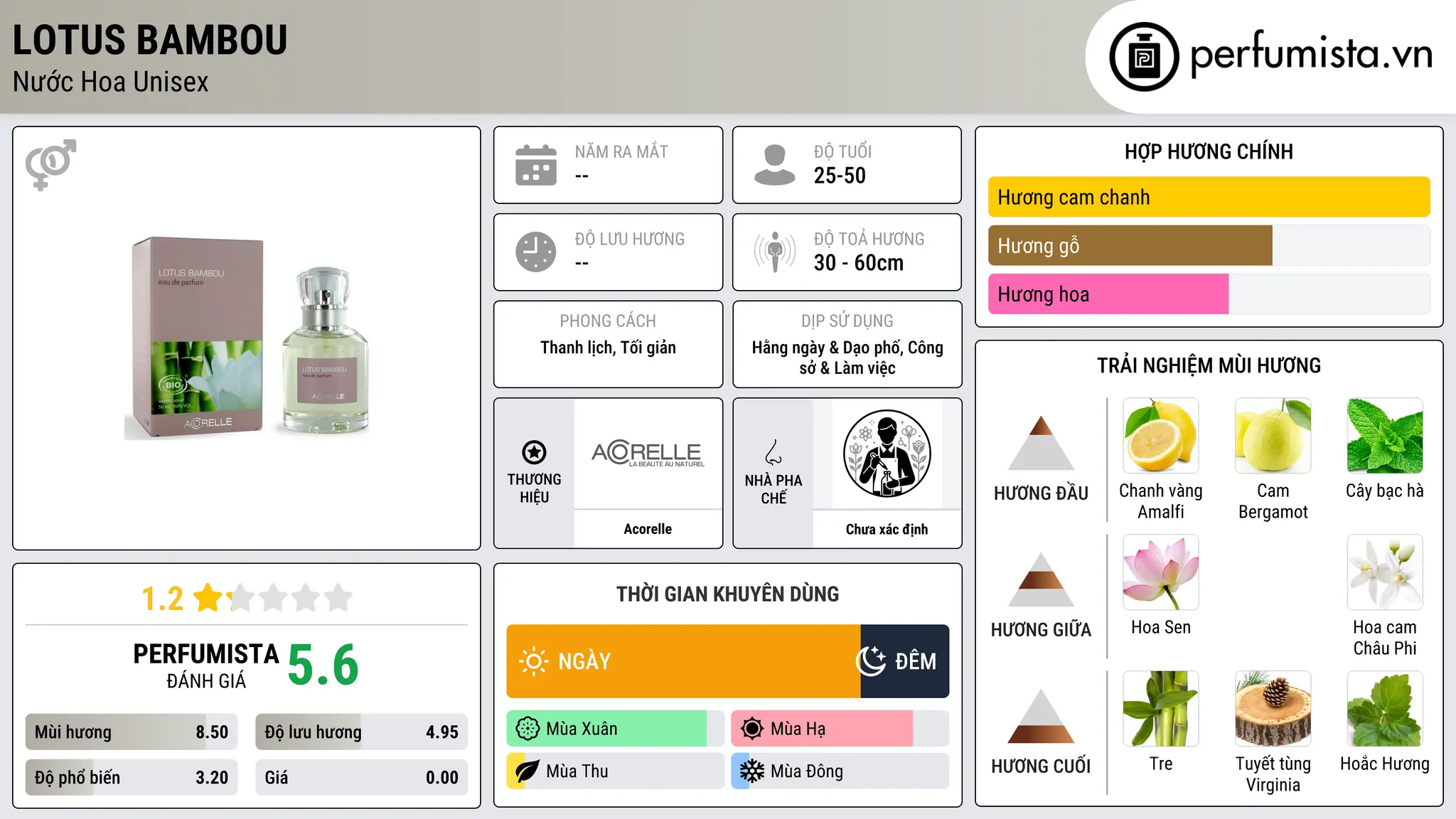1456x819 pixels.
Task: Click the flower icon beside Mùa Xuân
Action: [528, 729]
